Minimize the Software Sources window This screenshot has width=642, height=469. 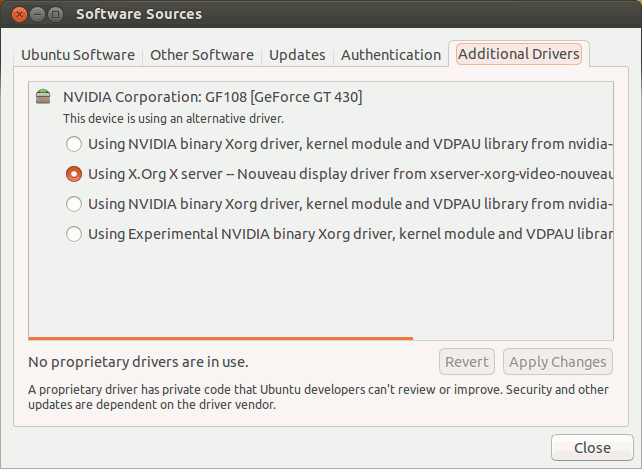point(35,14)
